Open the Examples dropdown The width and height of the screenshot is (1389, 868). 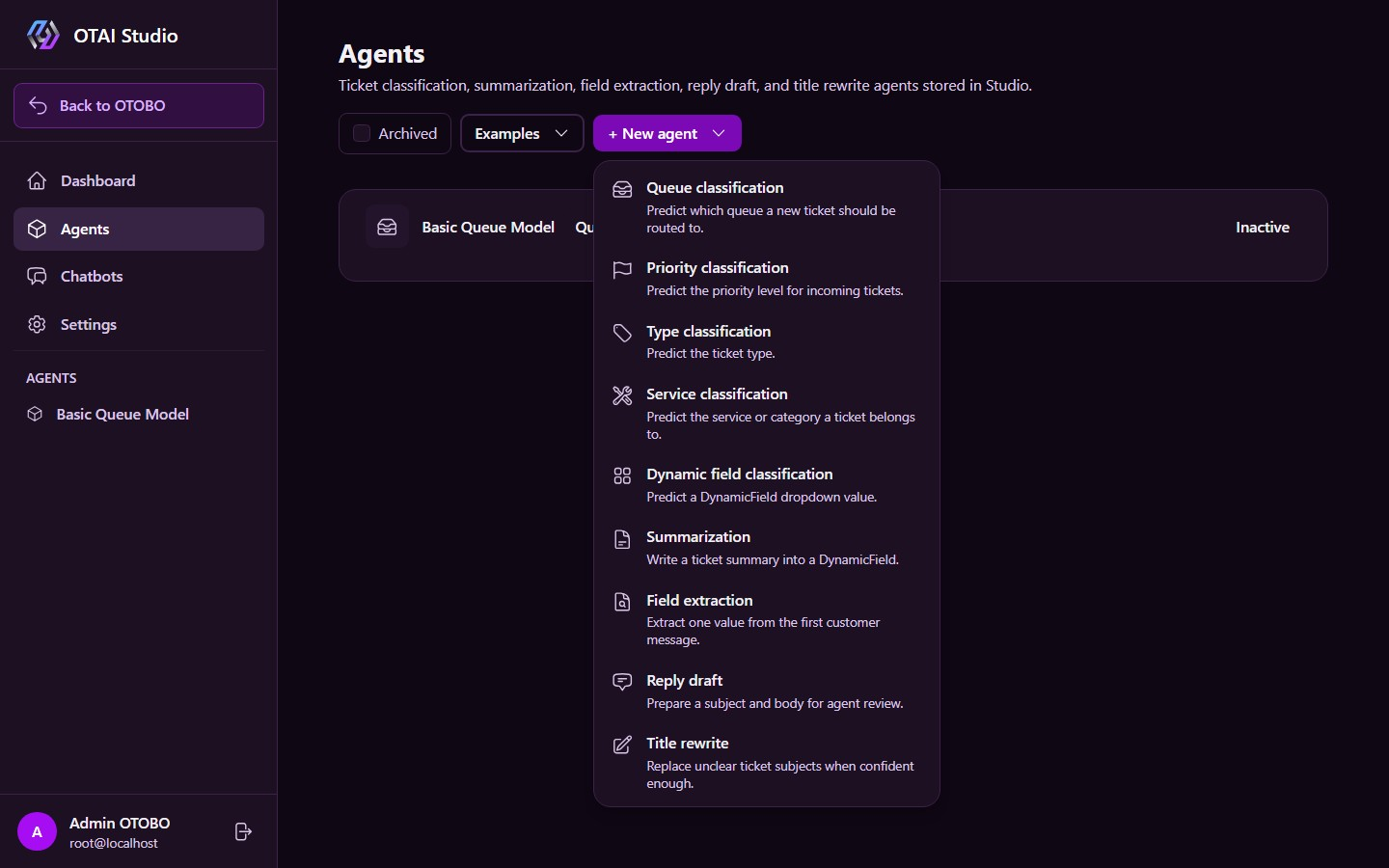[x=522, y=133]
